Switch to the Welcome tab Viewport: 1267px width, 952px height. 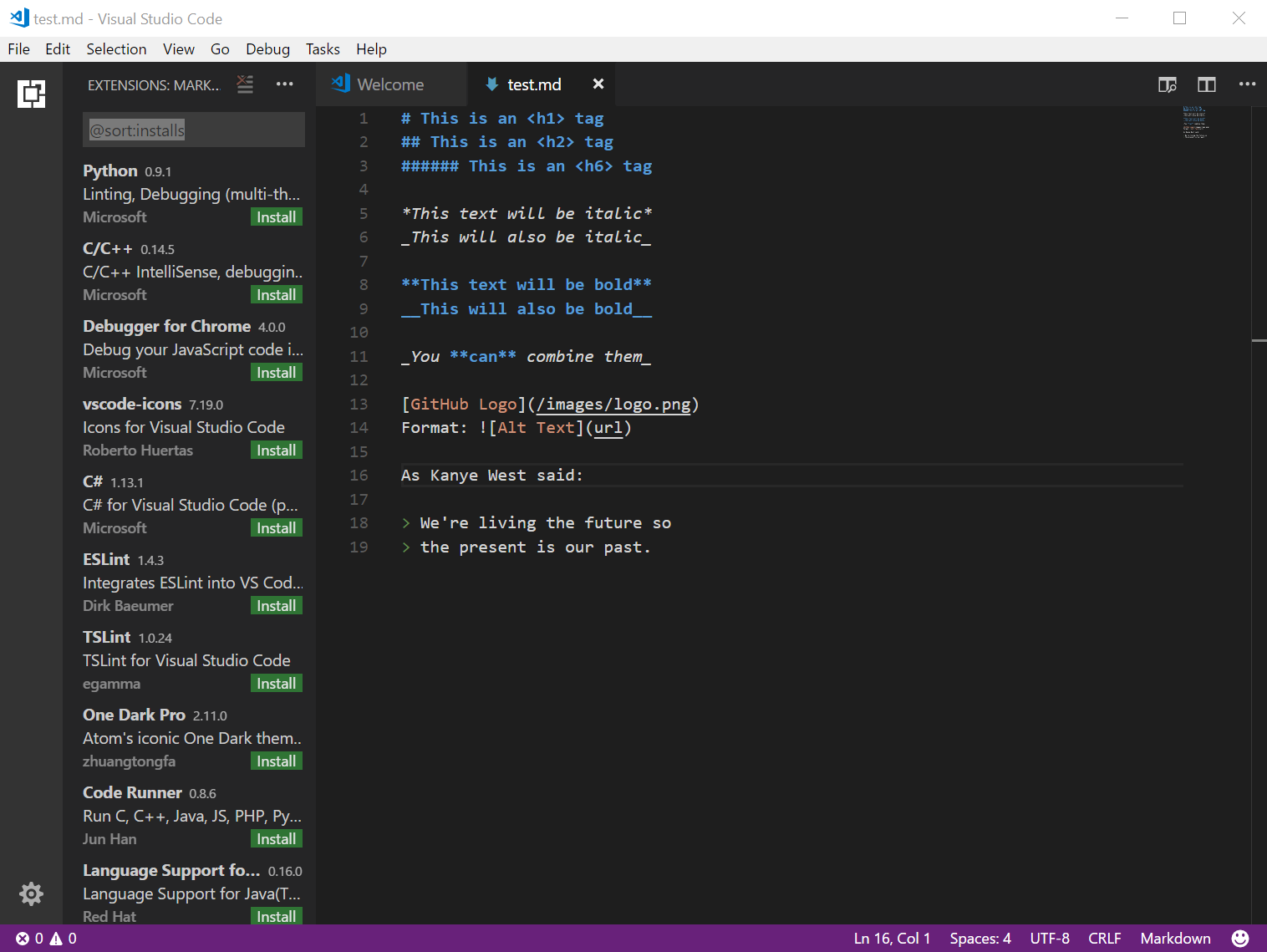point(391,84)
